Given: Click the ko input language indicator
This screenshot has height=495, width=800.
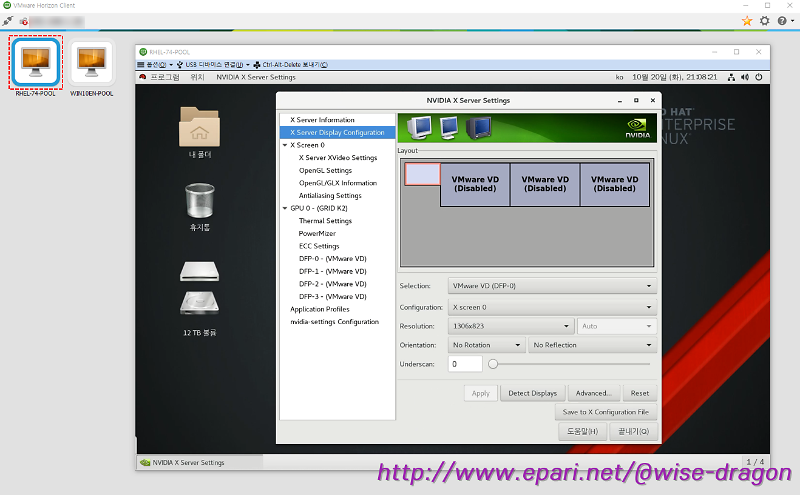Looking at the screenshot, I should 619,77.
